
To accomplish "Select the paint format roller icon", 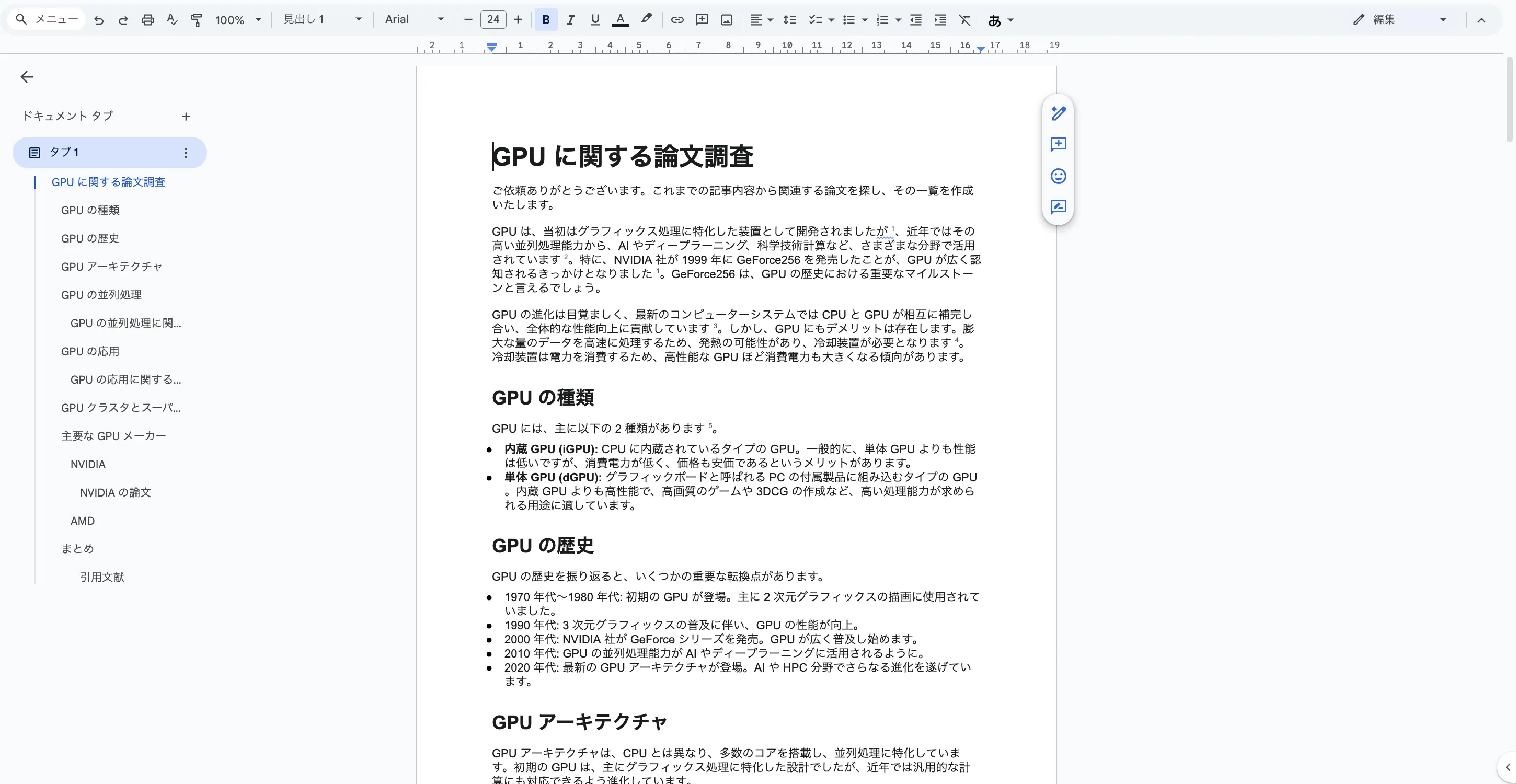I will (x=197, y=20).
